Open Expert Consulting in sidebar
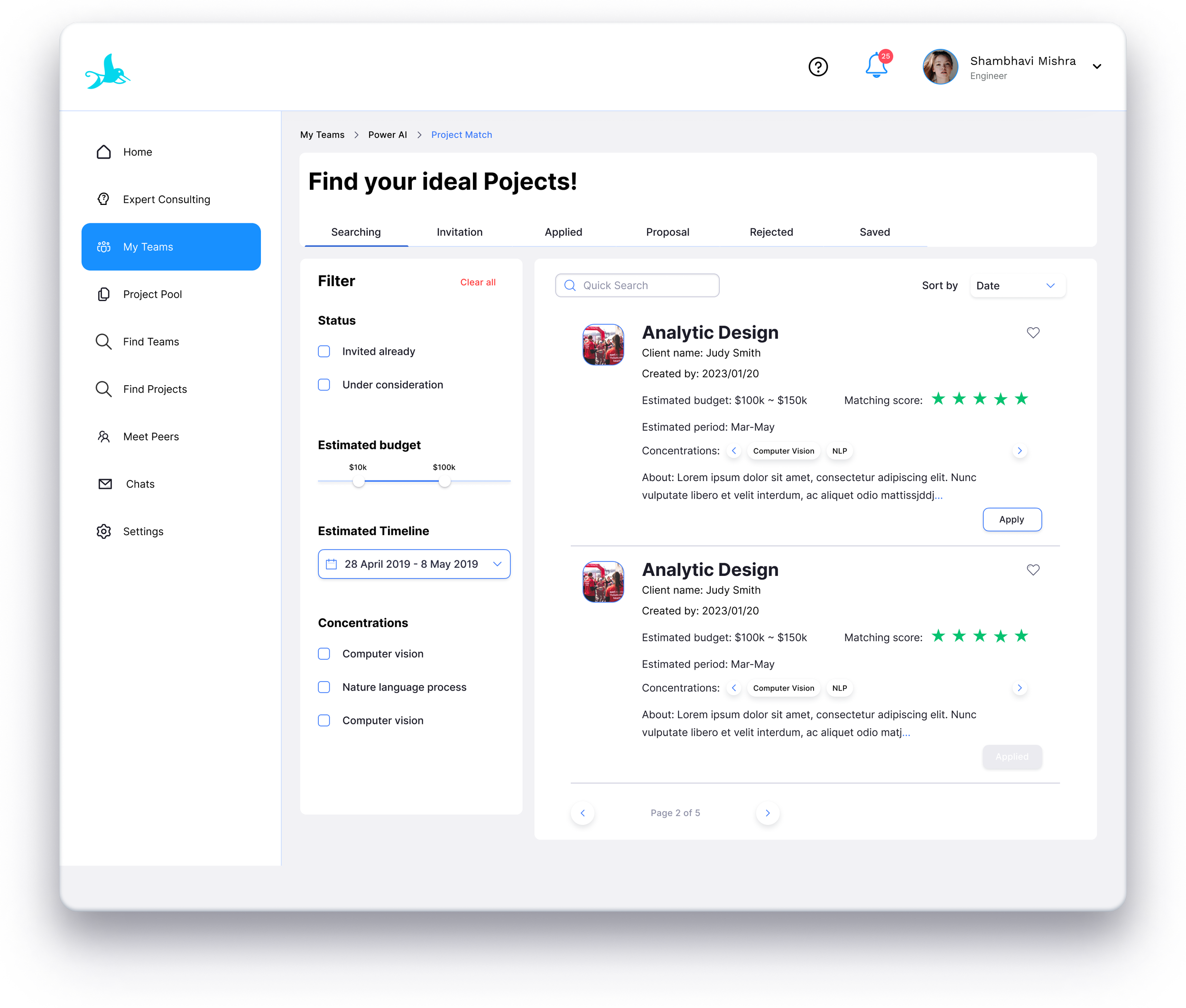 coord(167,199)
